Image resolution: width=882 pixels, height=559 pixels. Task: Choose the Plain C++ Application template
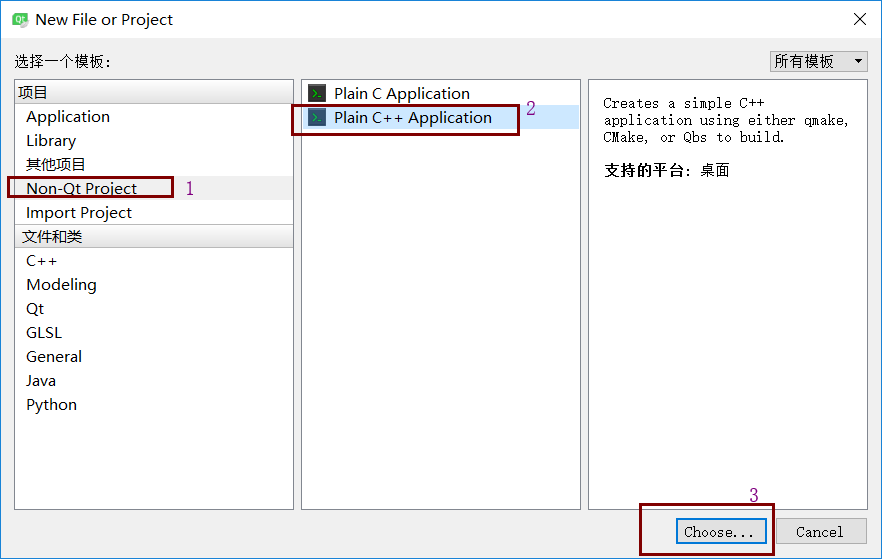tap(441, 118)
